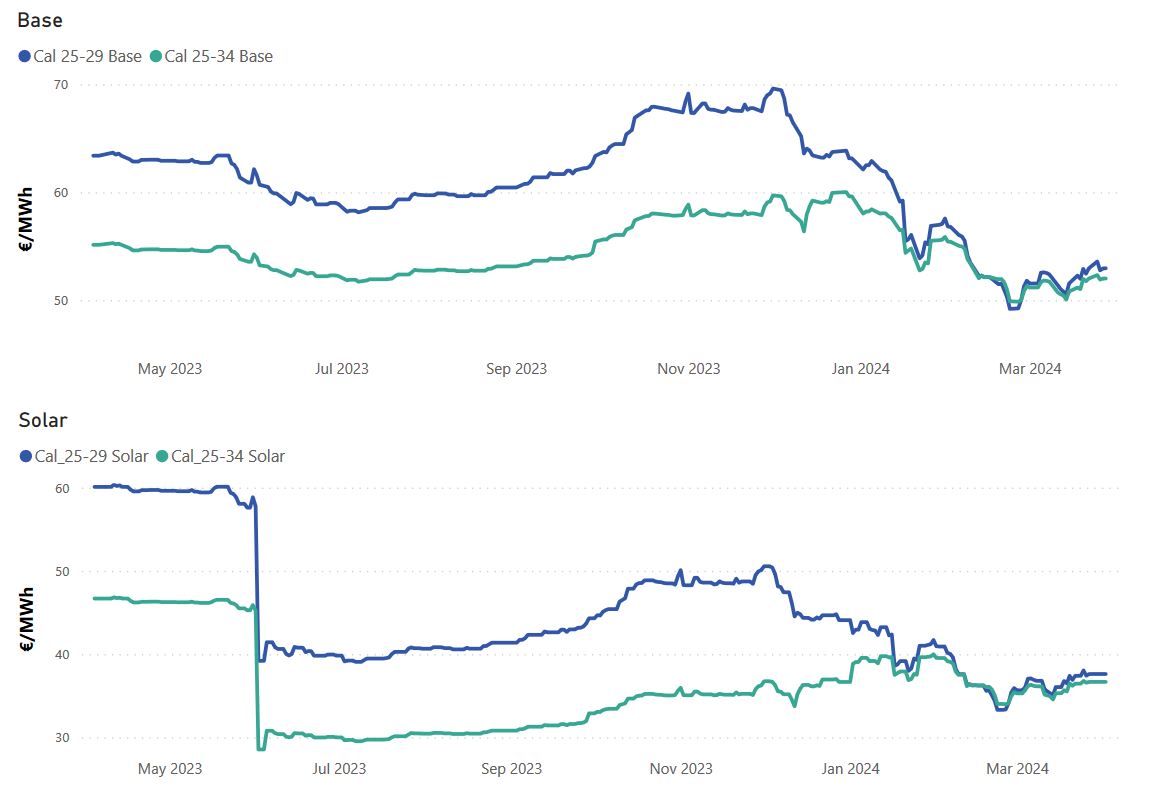Click Jan 2024 on the Solar chart axis
The image size is (1159, 799).
[x=850, y=769]
